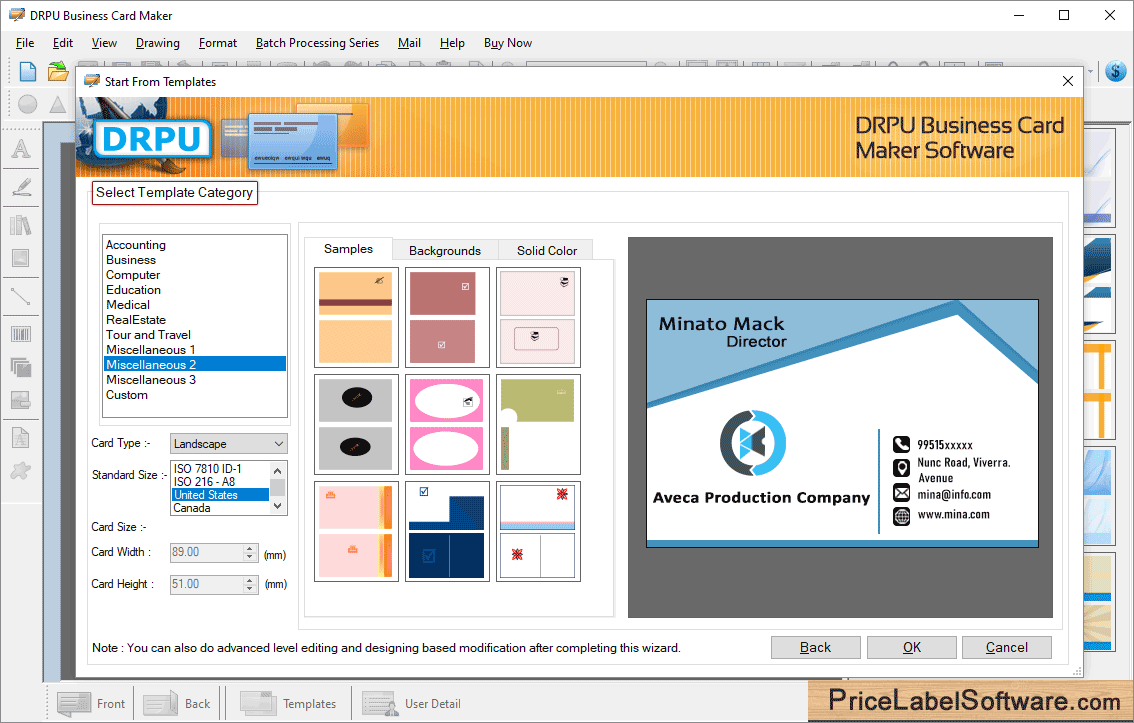Open User Detail from bottom bar
The width and height of the screenshot is (1134, 723).
pyautogui.click(x=412, y=703)
